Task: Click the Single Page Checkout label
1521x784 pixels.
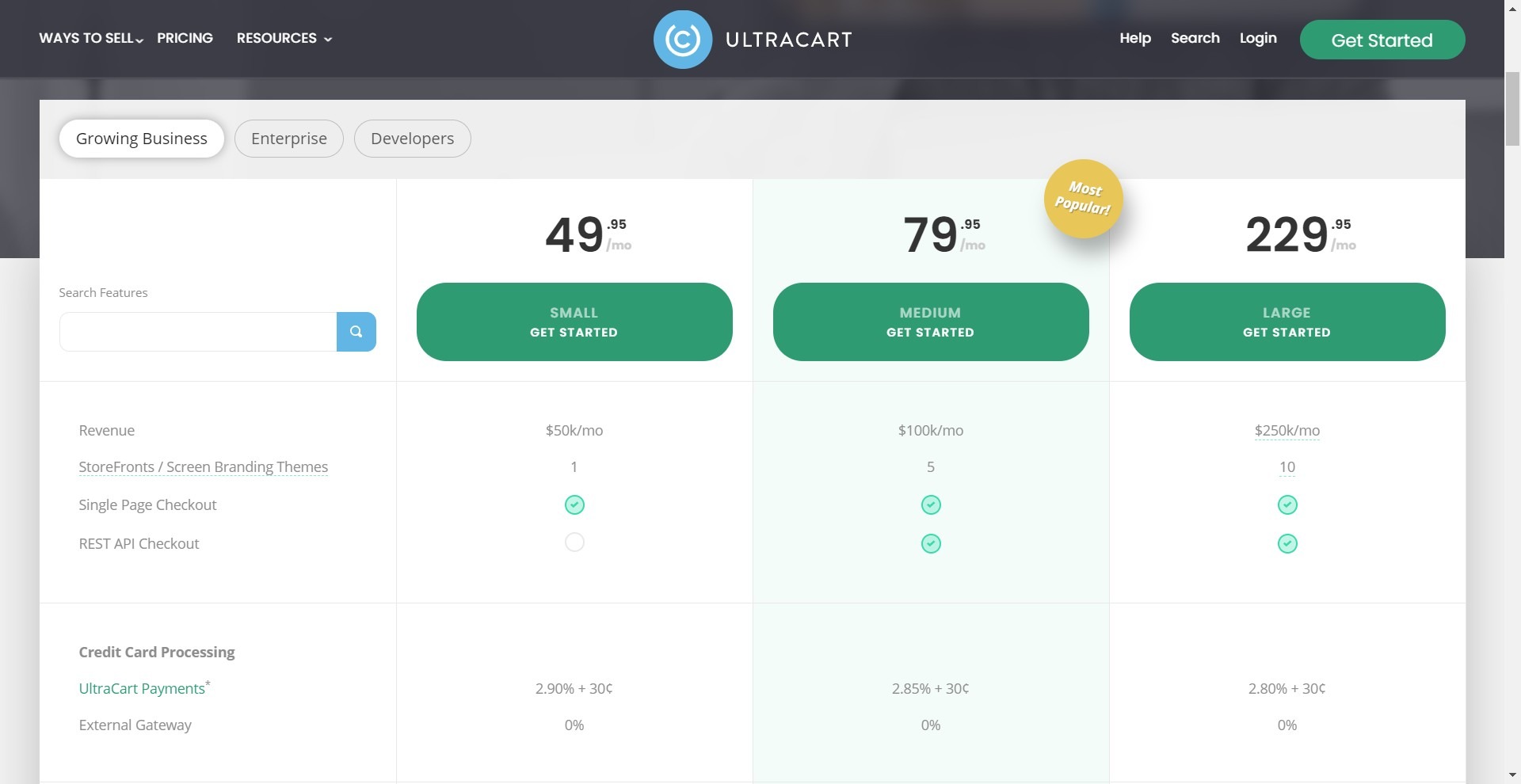Action: coord(147,505)
